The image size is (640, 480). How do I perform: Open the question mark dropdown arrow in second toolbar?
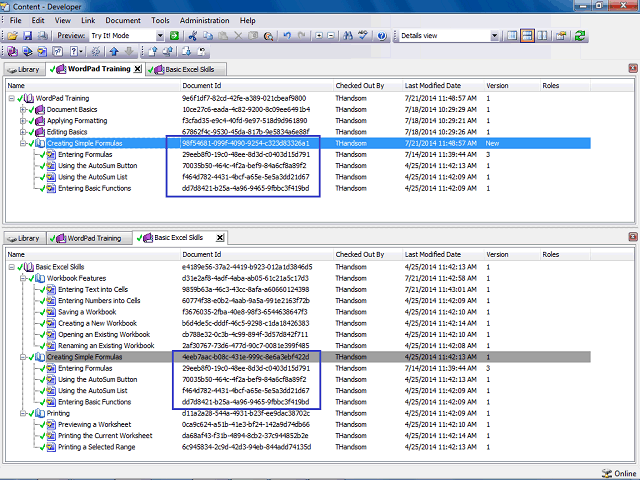(81, 51)
